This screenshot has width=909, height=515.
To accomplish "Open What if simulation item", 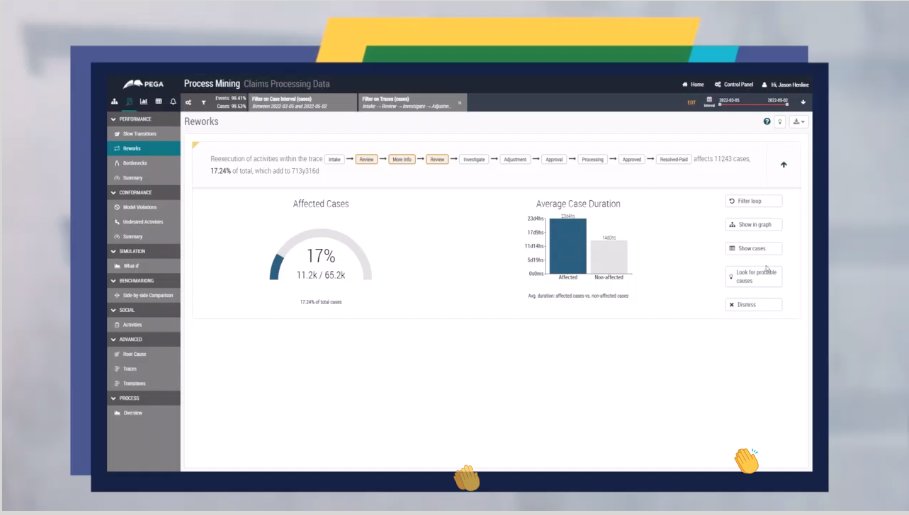I will click(144, 266).
